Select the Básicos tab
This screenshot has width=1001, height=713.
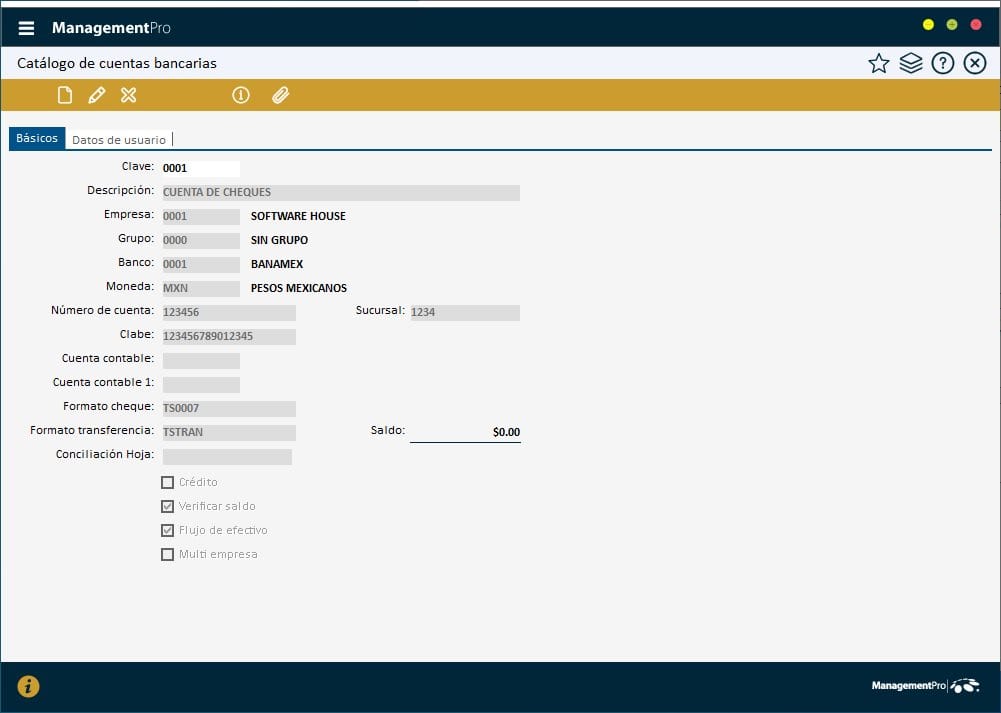click(x=37, y=138)
